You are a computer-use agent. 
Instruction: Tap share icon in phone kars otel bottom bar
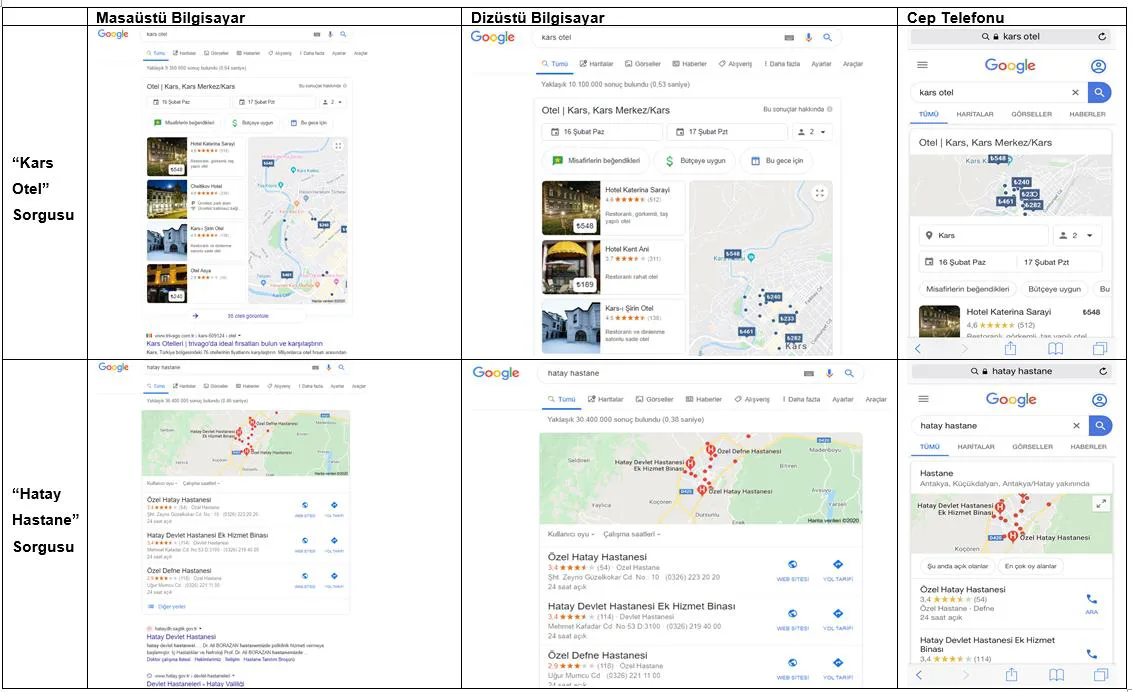(x=1010, y=349)
